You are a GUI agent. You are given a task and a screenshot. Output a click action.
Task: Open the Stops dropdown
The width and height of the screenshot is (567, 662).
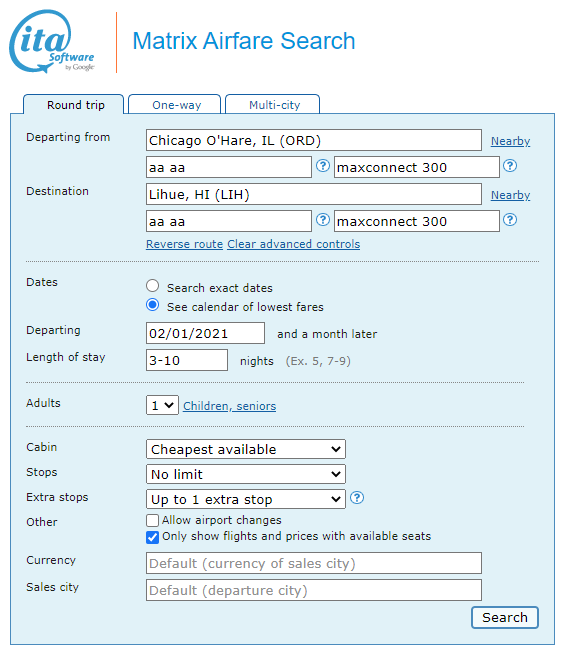(x=246, y=474)
